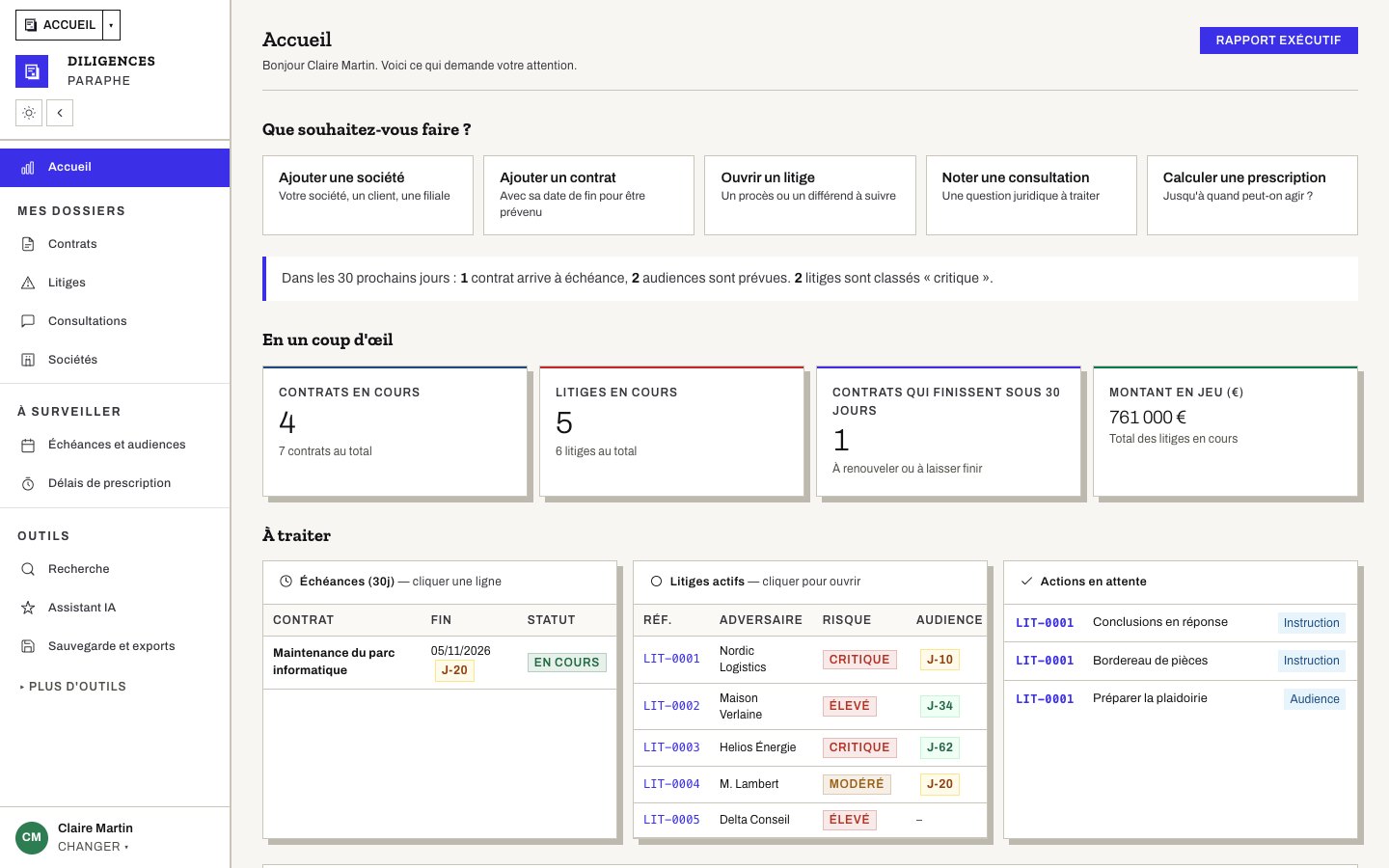Click the circle icon beside Litiges actifs
This screenshot has width=1389, height=868.
click(x=656, y=582)
